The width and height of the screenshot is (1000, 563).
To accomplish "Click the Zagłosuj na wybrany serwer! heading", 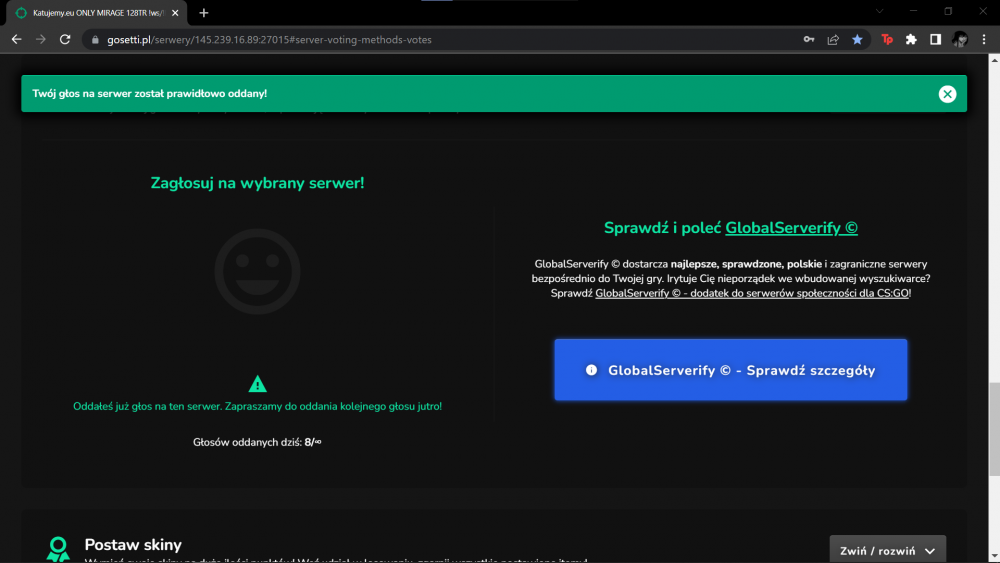I will (258, 183).
